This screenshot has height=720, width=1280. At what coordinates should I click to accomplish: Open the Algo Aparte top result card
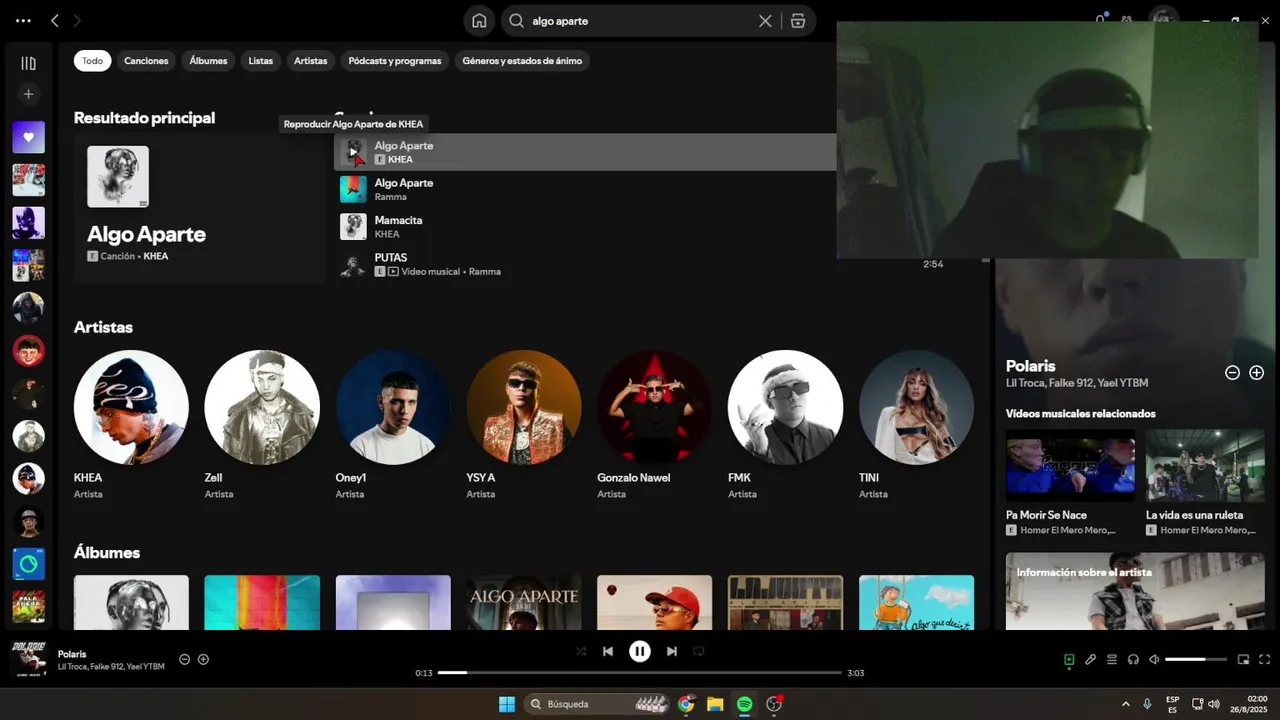[200, 208]
